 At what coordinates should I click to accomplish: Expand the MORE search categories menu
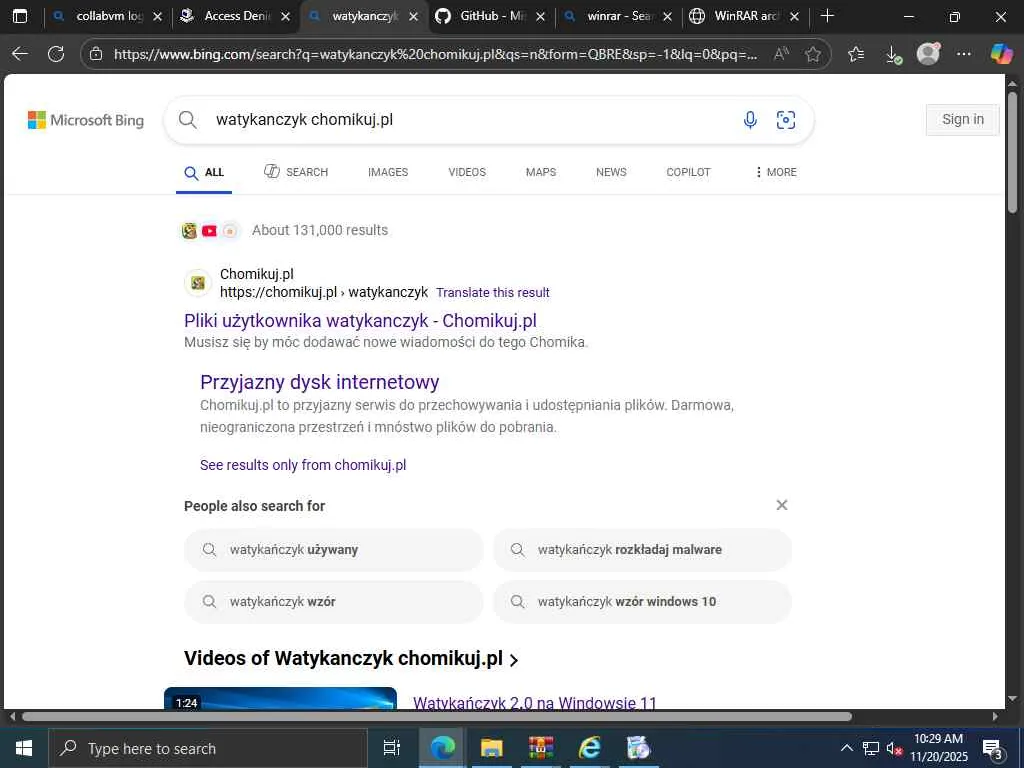click(x=776, y=172)
